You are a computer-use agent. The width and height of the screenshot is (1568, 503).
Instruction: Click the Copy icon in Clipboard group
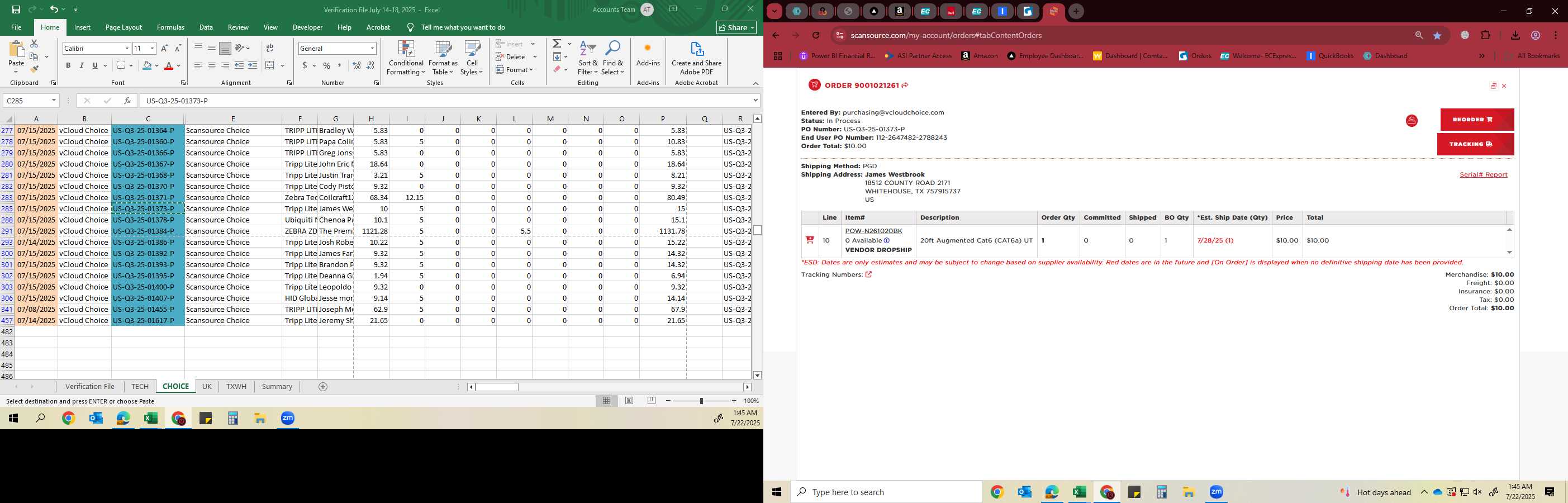coord(34,56)
